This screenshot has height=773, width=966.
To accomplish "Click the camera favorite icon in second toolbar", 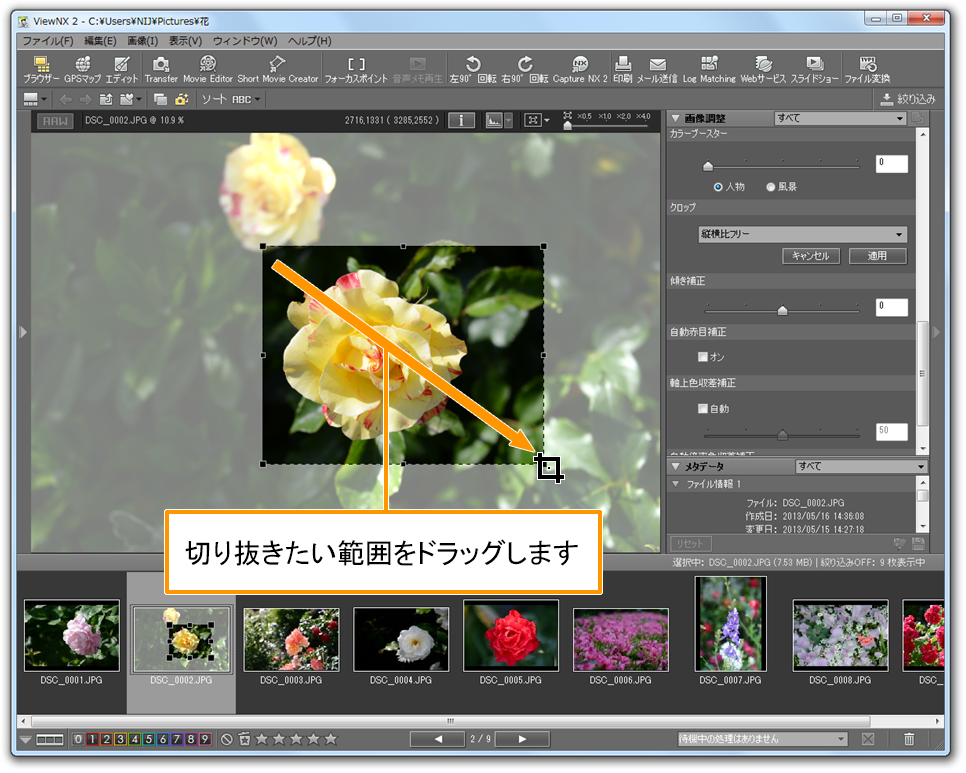I will click(x=182, y=99).
